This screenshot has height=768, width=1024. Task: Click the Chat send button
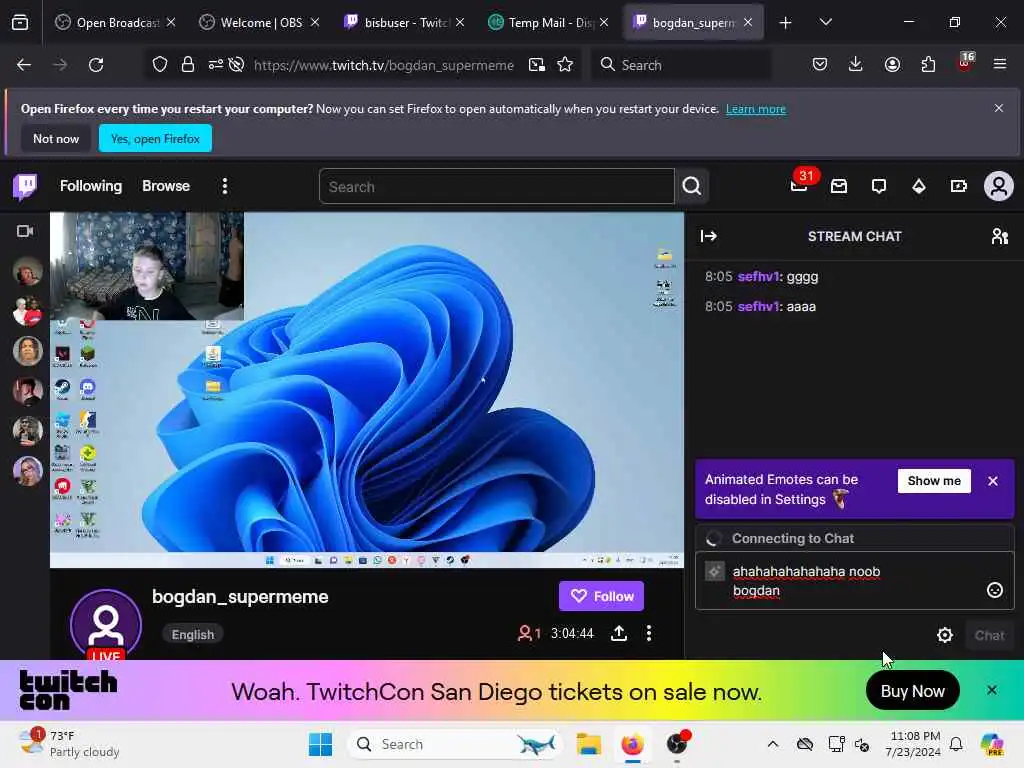coord(989,635)
